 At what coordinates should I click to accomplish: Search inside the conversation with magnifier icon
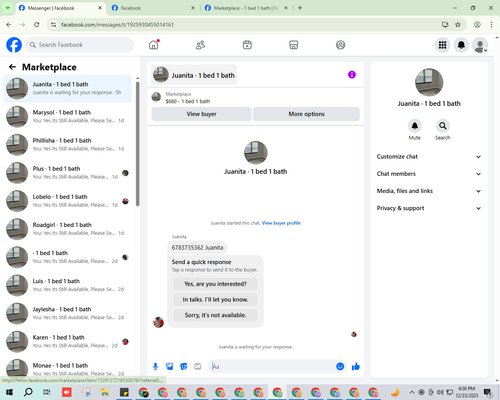click(x=443, y=126)
